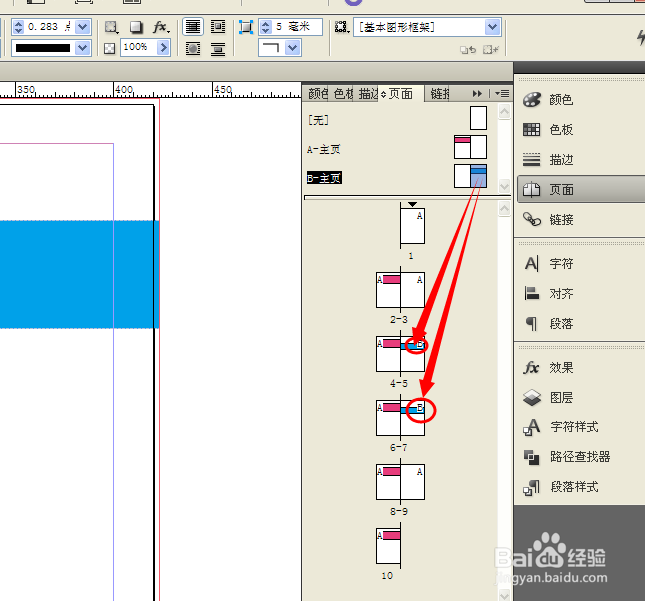Select the spread 2-3 thumbnail

coord(400,290)
